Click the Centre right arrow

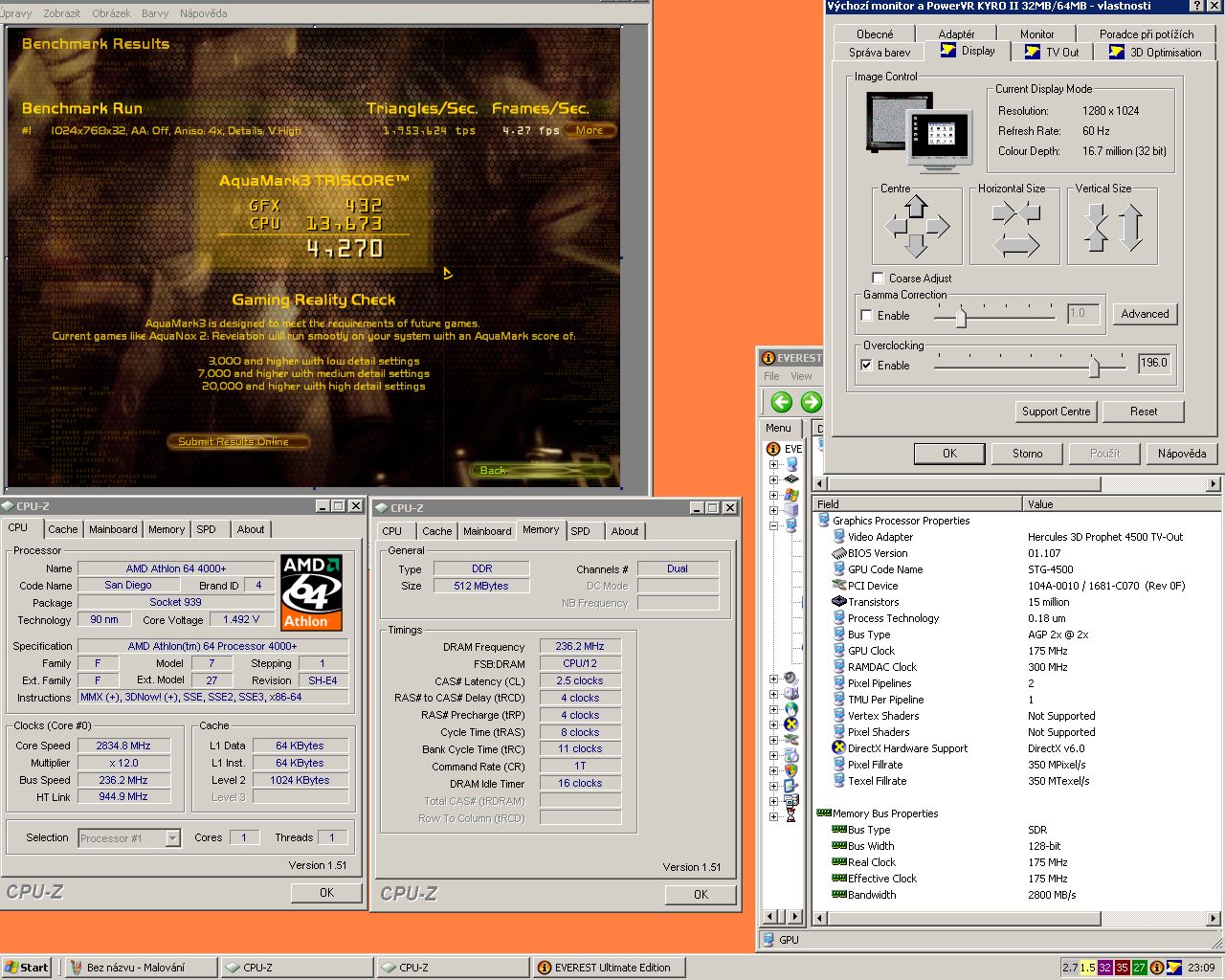coord(937,227)
